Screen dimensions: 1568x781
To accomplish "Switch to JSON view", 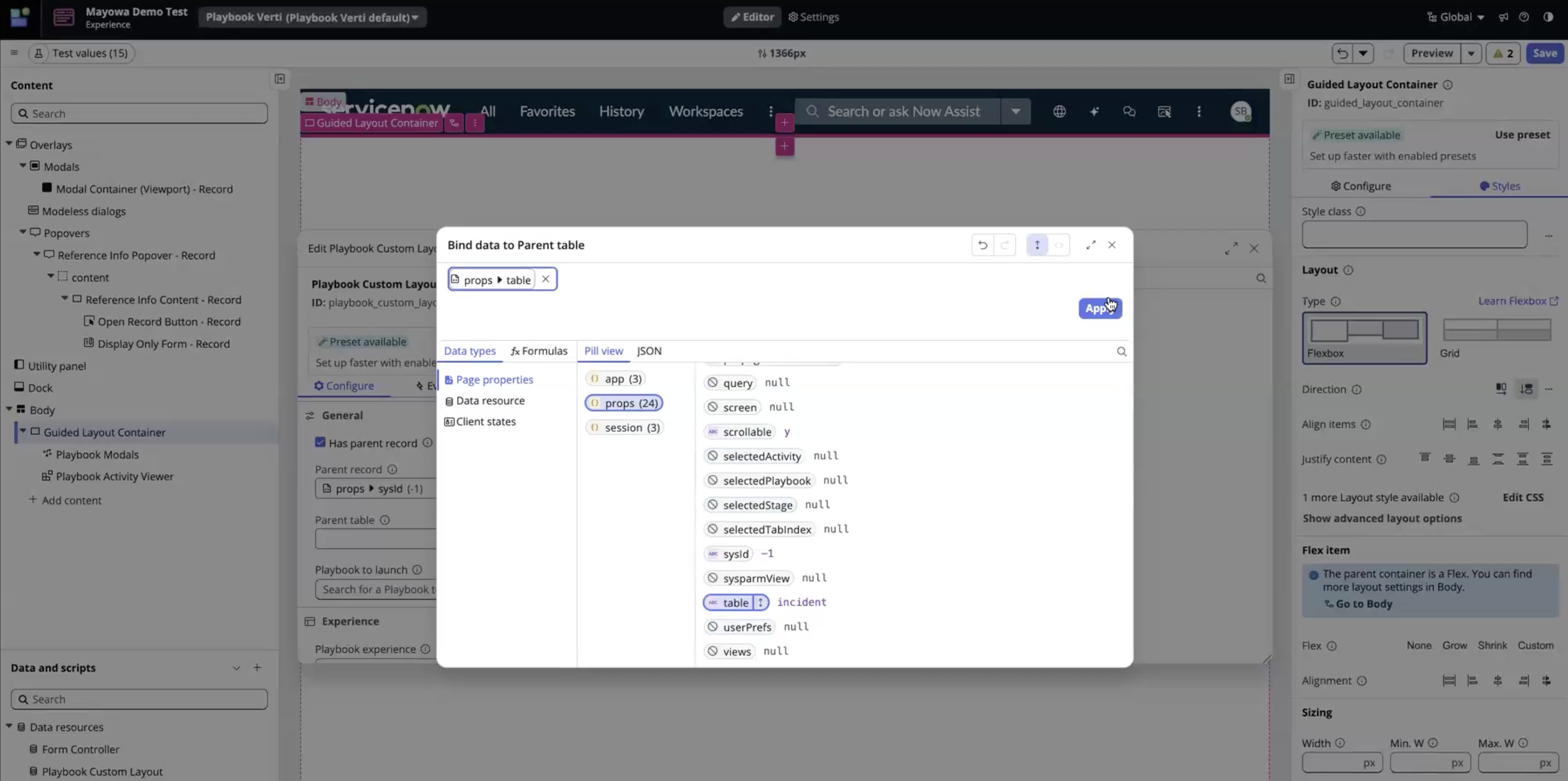I will pos(649,351).
